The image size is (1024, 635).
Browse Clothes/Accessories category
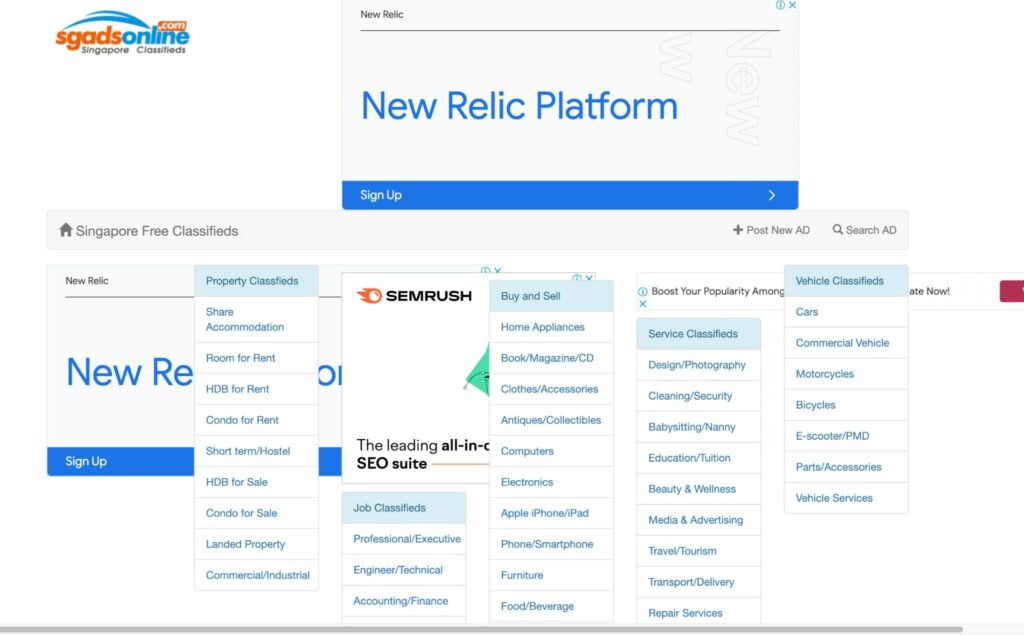coord(551,389)
